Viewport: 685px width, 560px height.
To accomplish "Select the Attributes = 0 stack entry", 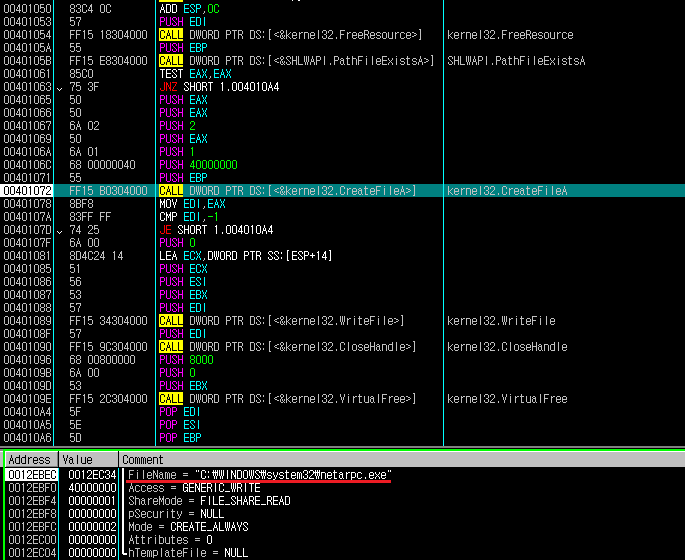I will 170,539.
